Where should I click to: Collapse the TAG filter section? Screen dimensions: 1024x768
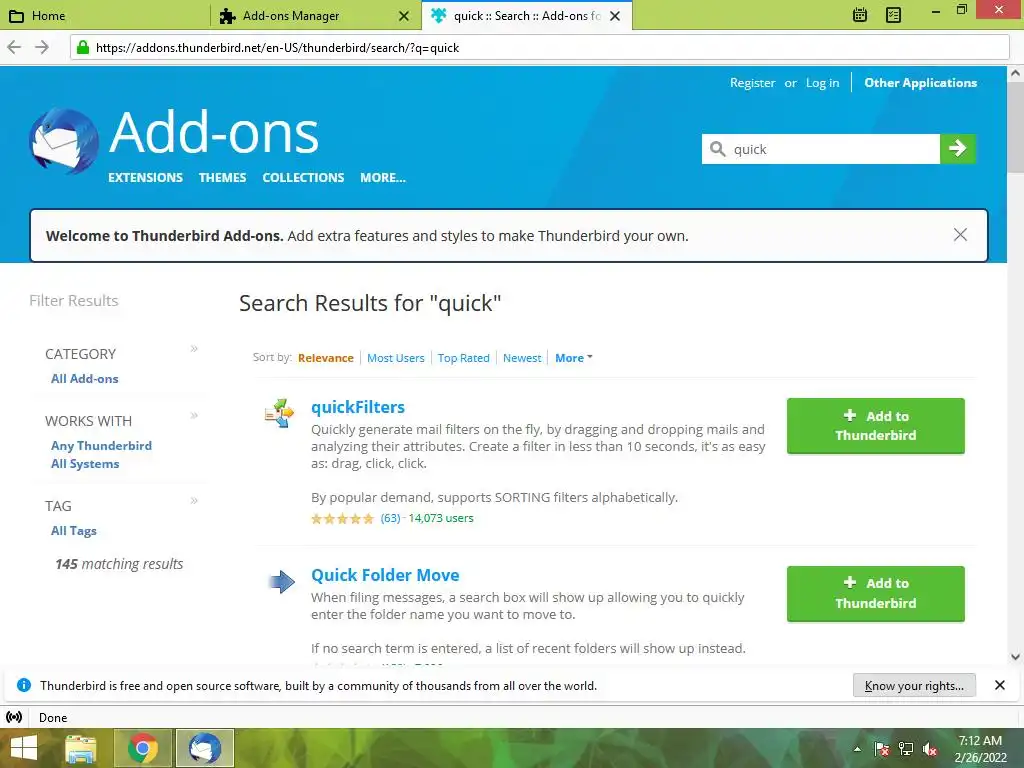click(x=194, y=501)
